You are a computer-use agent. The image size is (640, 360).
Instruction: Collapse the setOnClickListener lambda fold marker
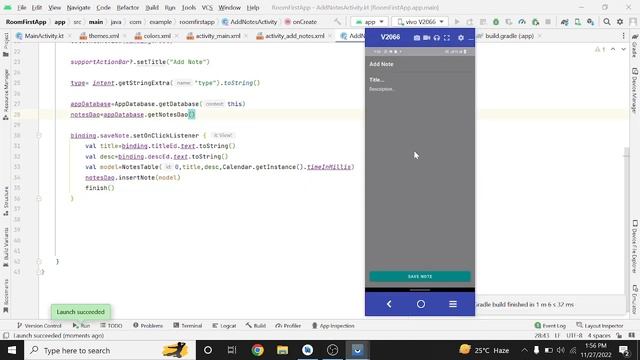[x=39, y=136]
